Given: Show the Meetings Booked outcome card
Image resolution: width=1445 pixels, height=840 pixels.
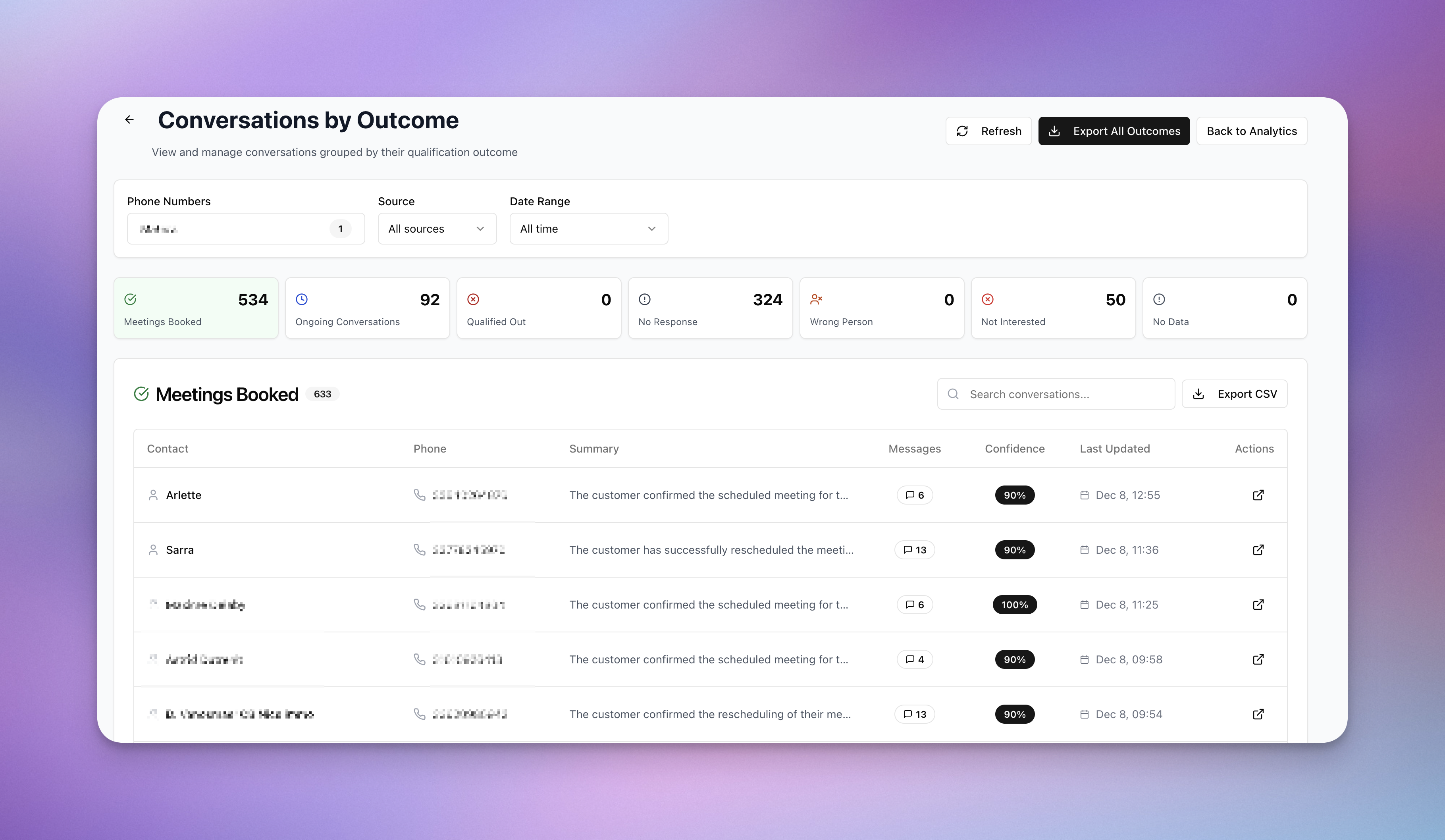Looking at the screenshot, I should pos(196,308).
